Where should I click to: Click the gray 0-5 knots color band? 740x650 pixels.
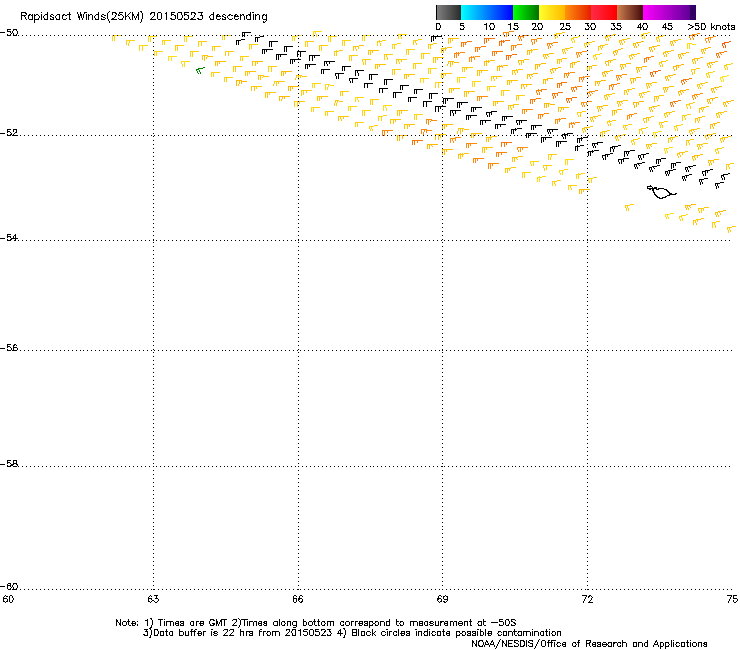pyautogui.click(x=448, y=12)
